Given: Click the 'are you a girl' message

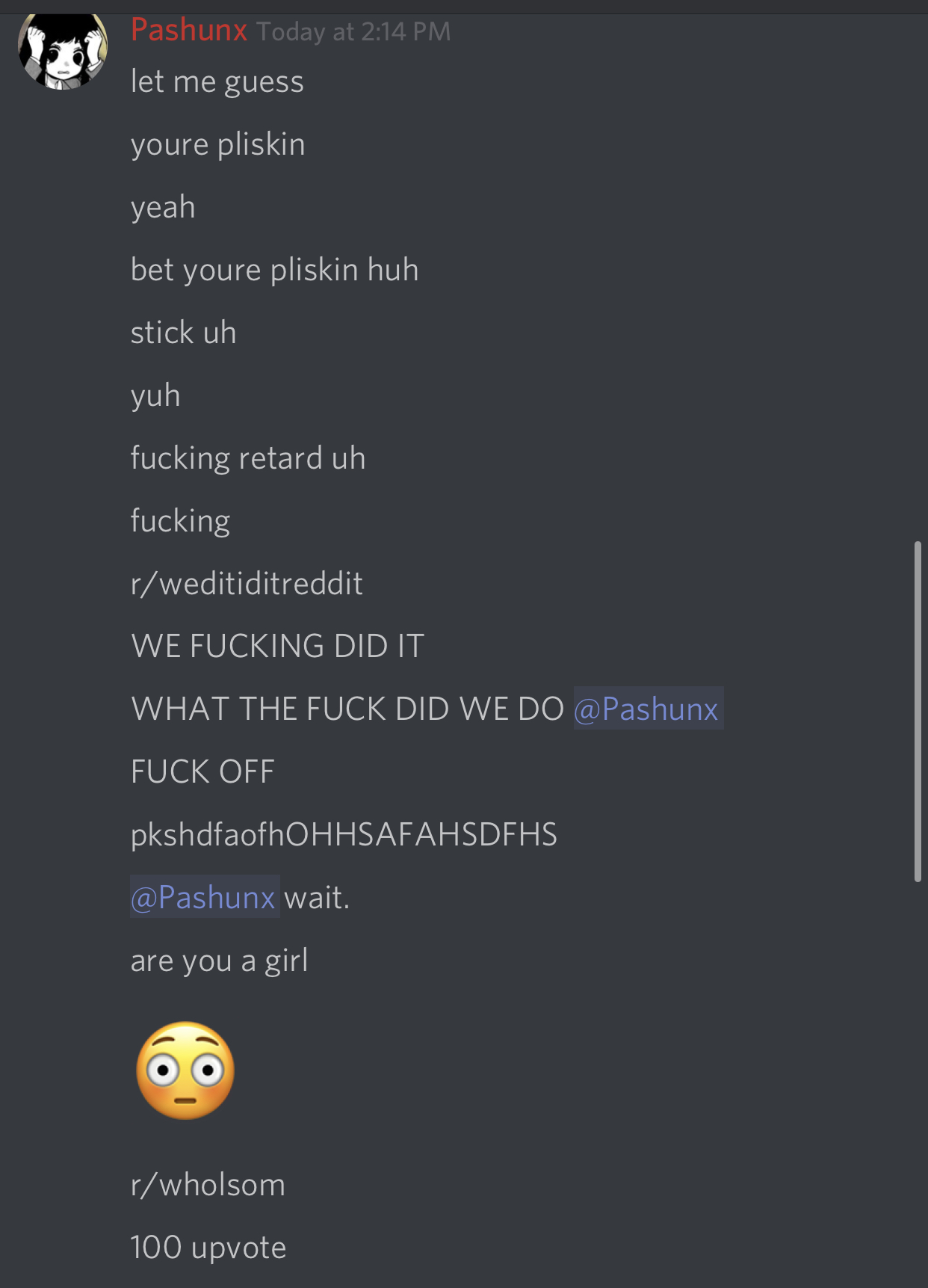Looking at the screenshot, I should point(220,961).
